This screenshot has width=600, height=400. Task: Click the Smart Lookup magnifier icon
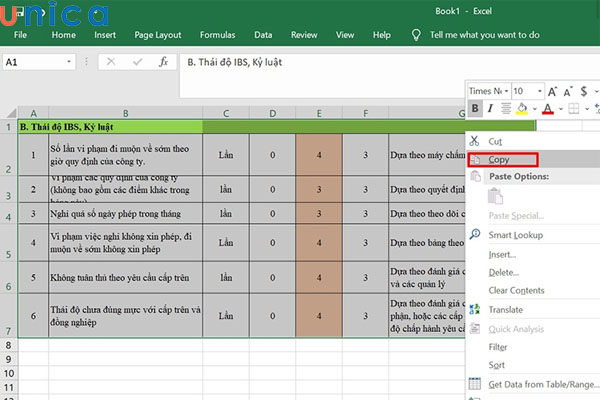474,235
